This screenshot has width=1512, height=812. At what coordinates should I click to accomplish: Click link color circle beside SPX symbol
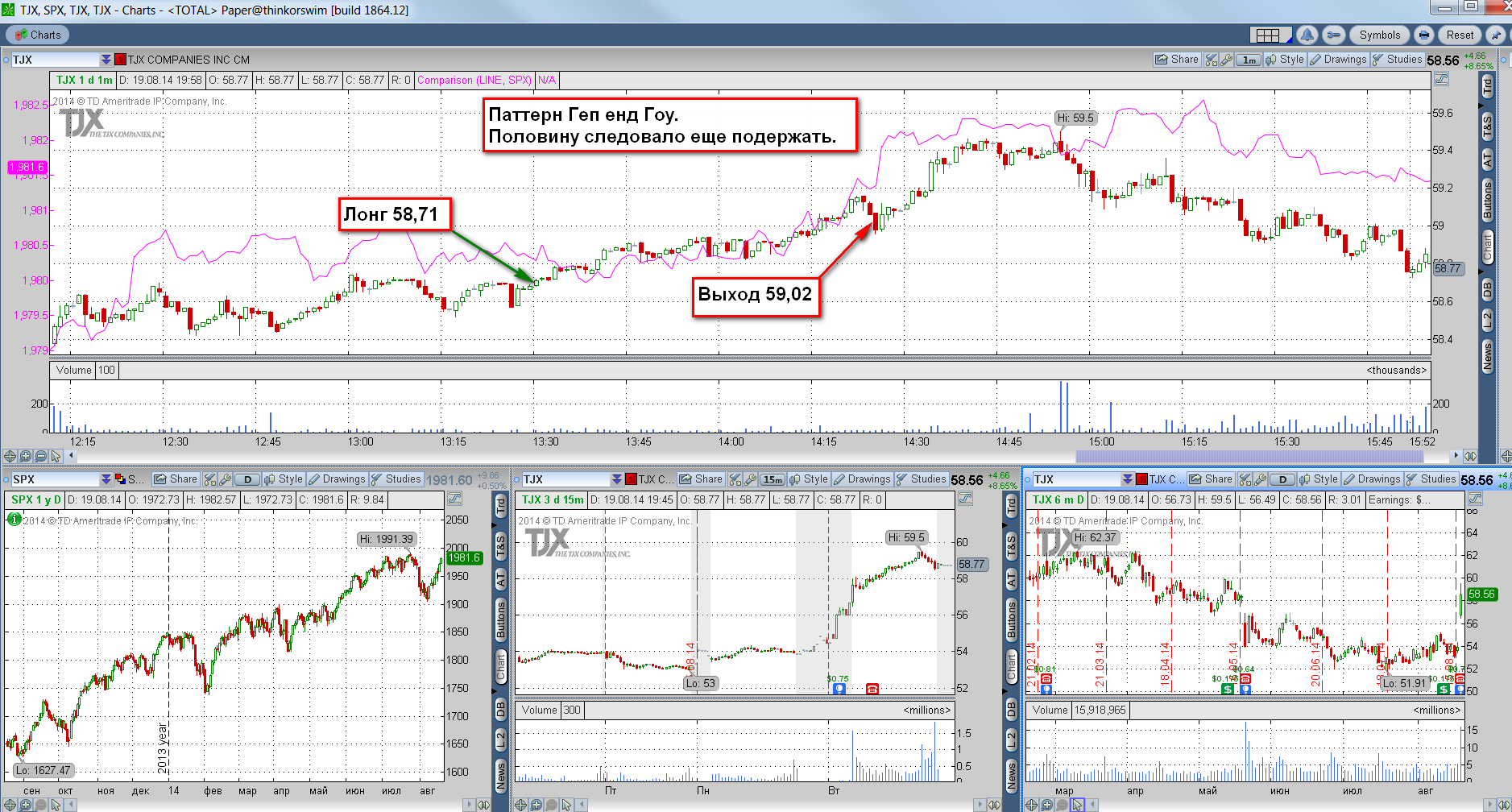tap(6, 479)
